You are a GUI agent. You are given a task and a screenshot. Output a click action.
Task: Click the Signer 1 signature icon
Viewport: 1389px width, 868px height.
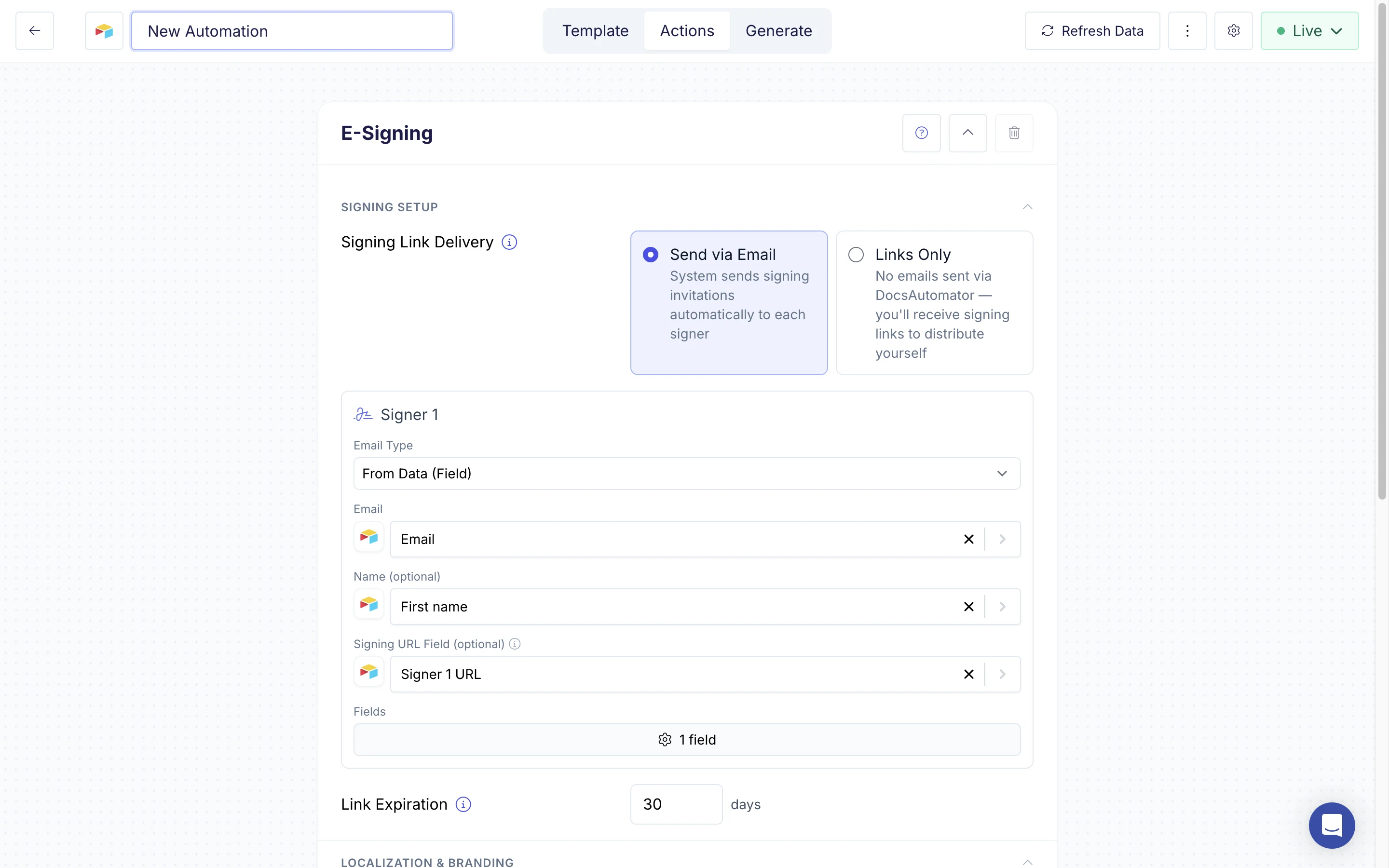tap(363, 415)
